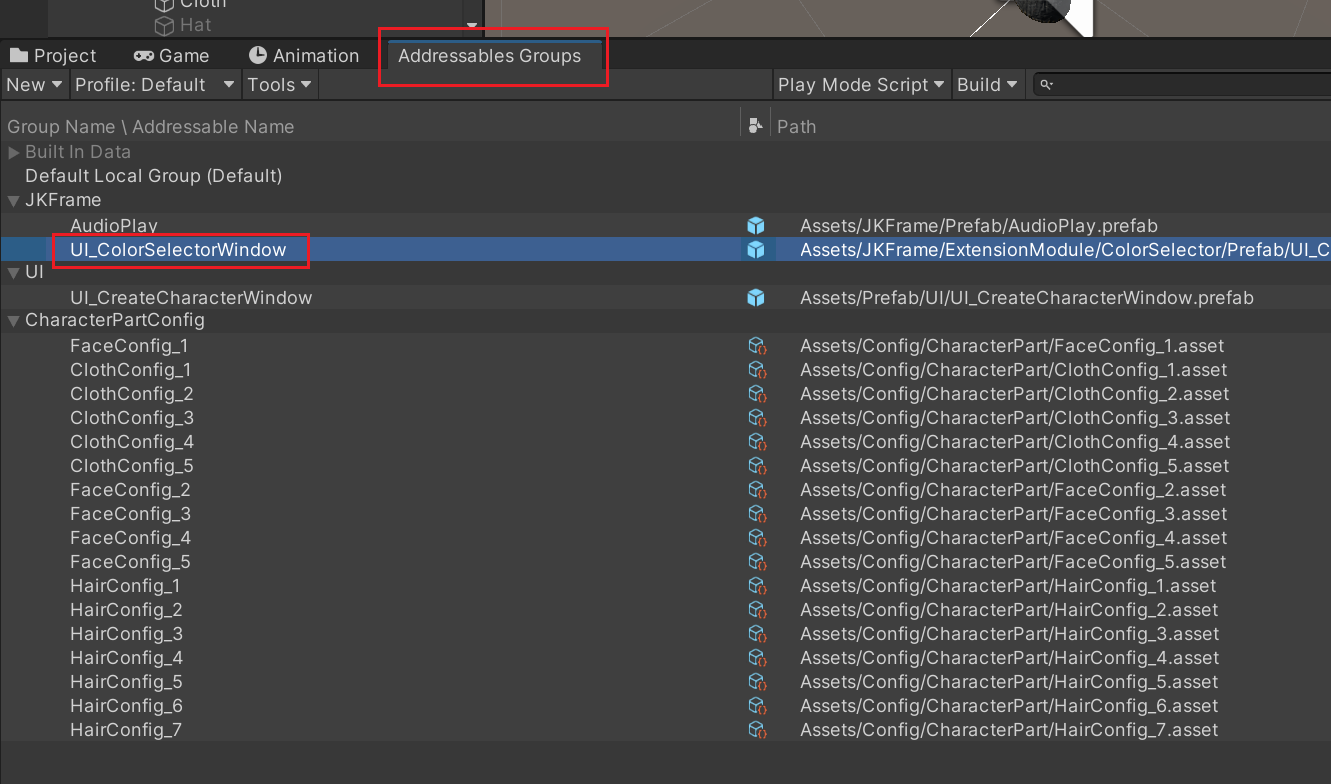Select the Addressables Groups tab
Image resolution: width=1331 pixels, height=784 pixels.
[x=489, y=56]
